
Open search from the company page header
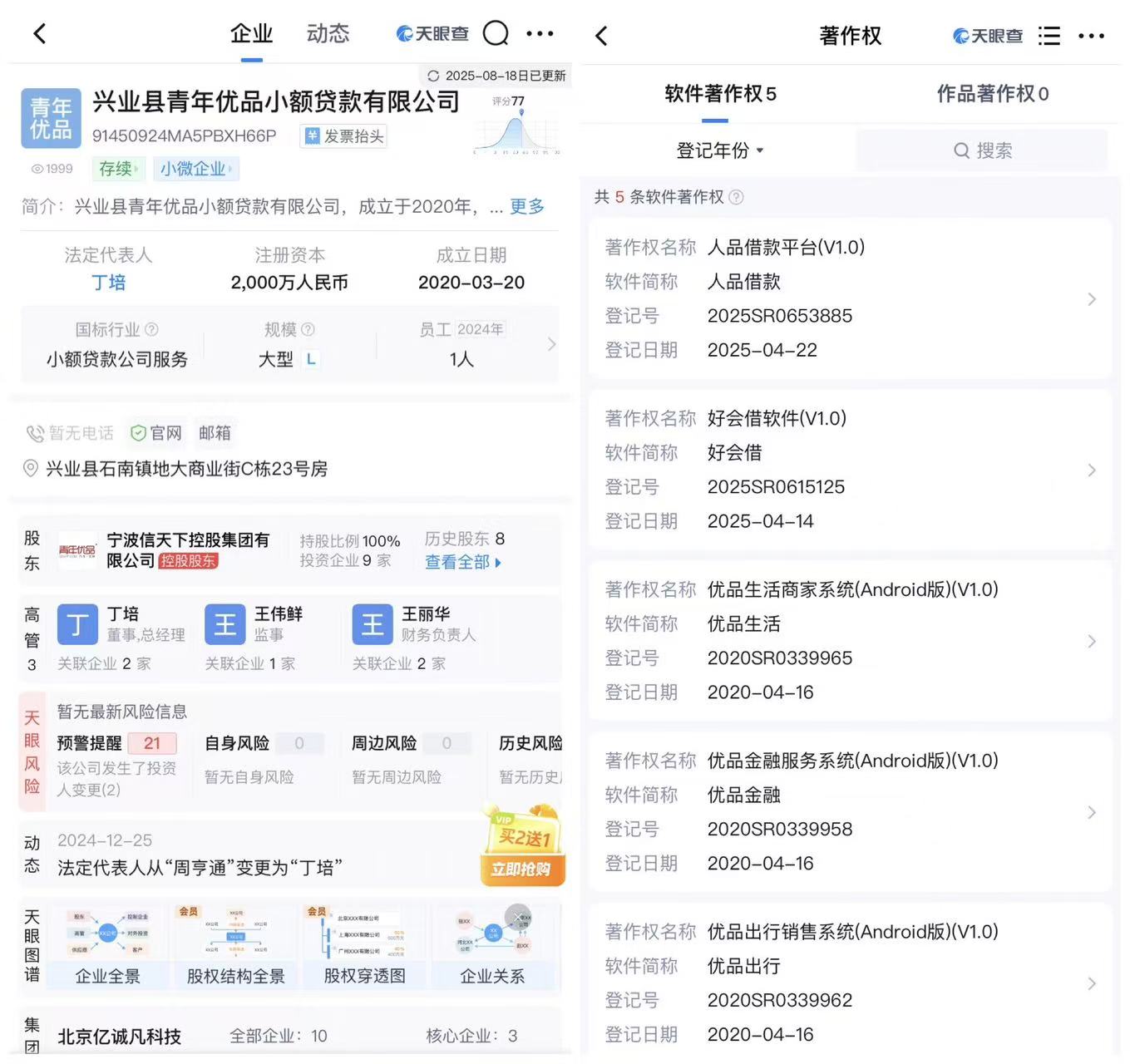pyautogui.click(x=496, y=33)
